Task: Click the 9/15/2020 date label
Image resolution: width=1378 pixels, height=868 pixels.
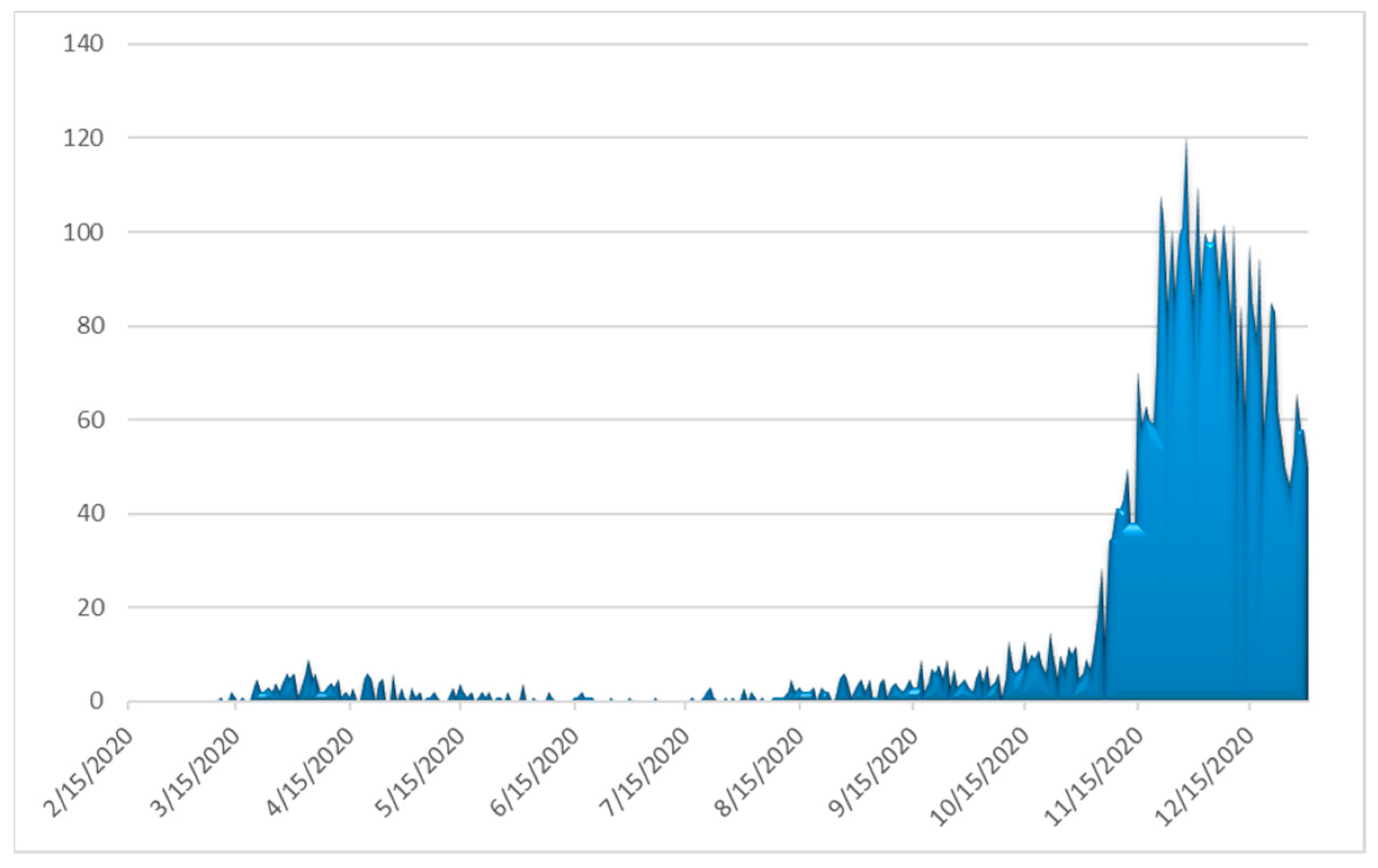Action: pyautogui.click(x=872, y=772)
